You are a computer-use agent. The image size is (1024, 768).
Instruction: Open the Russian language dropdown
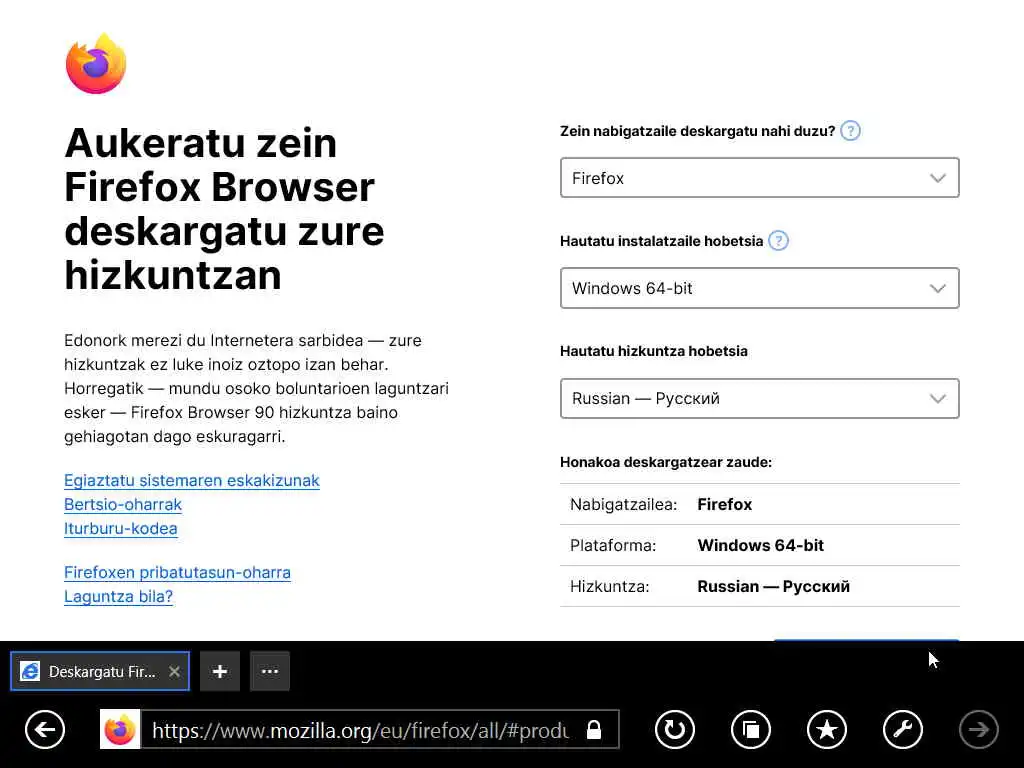tap(760, 398)
